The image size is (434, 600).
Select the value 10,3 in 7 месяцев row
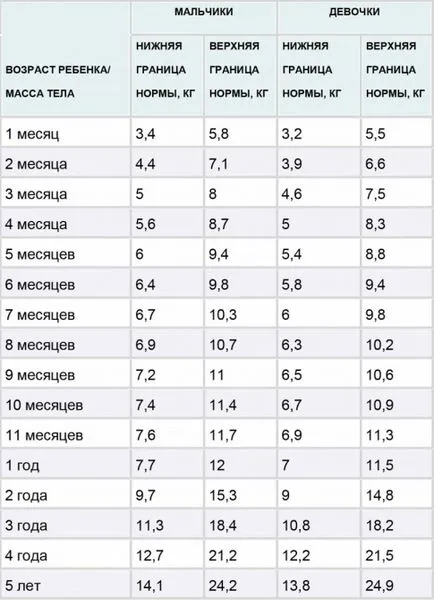pos(223,315)
